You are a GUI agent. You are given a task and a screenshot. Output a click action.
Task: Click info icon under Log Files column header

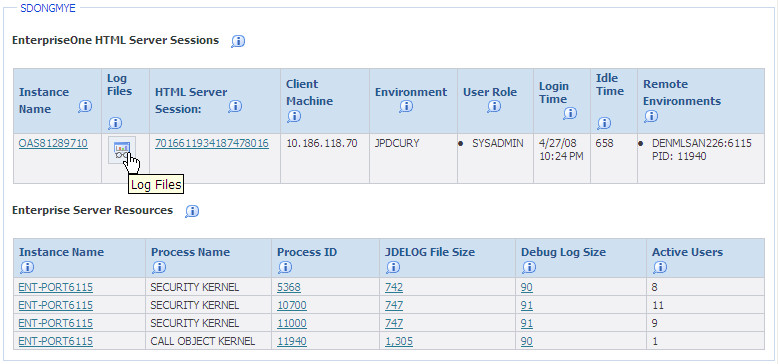click(x=115, y=123)
